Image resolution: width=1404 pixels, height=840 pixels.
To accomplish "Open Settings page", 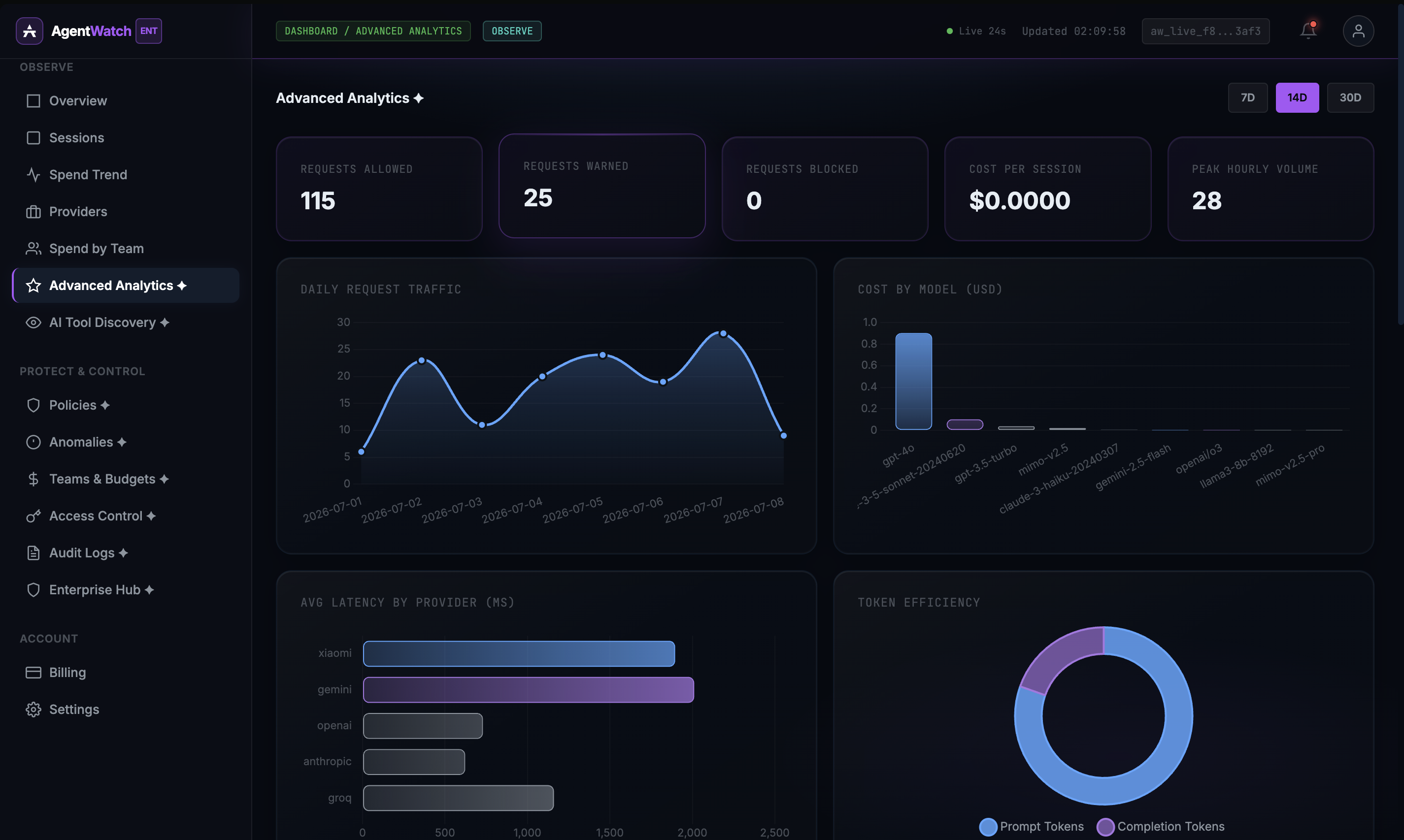I will pyautogui.click(x=126, y=709).
